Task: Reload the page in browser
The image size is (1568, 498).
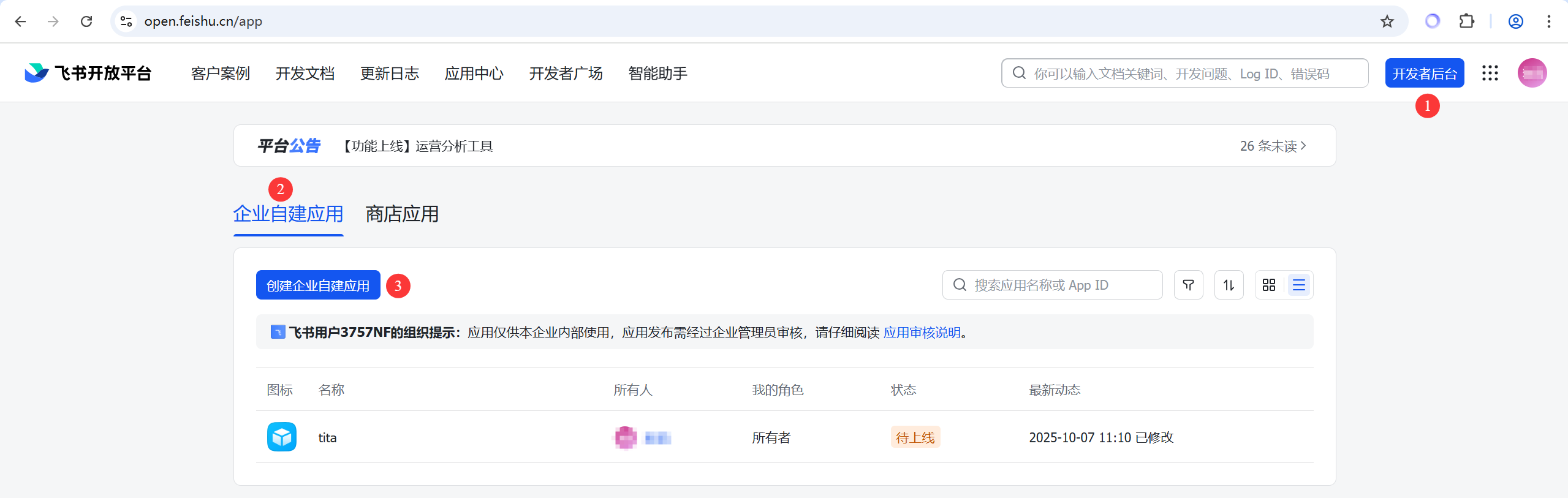Action: pos(86,21)
